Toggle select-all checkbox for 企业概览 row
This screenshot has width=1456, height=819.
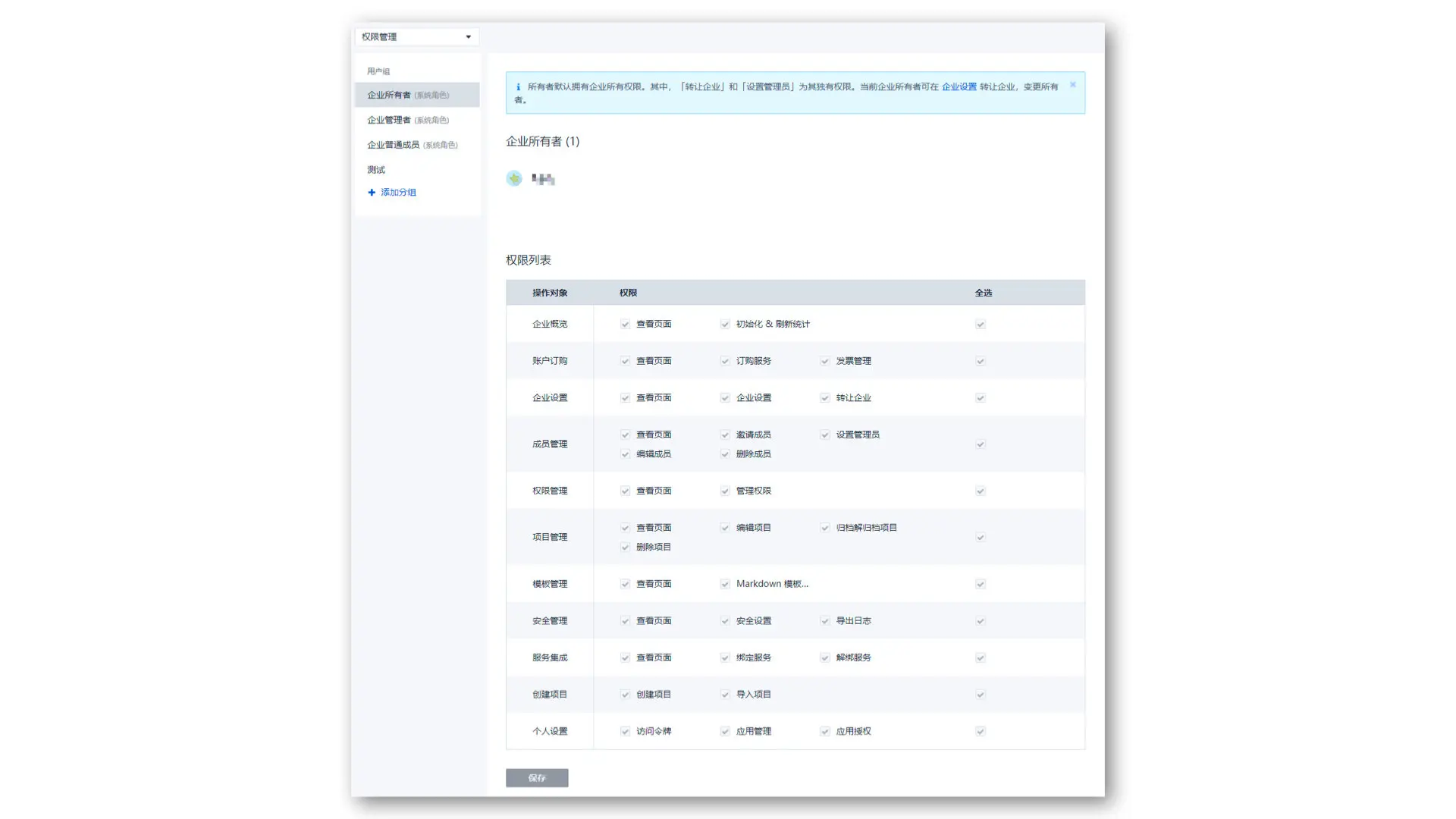[x=980, y=325]
